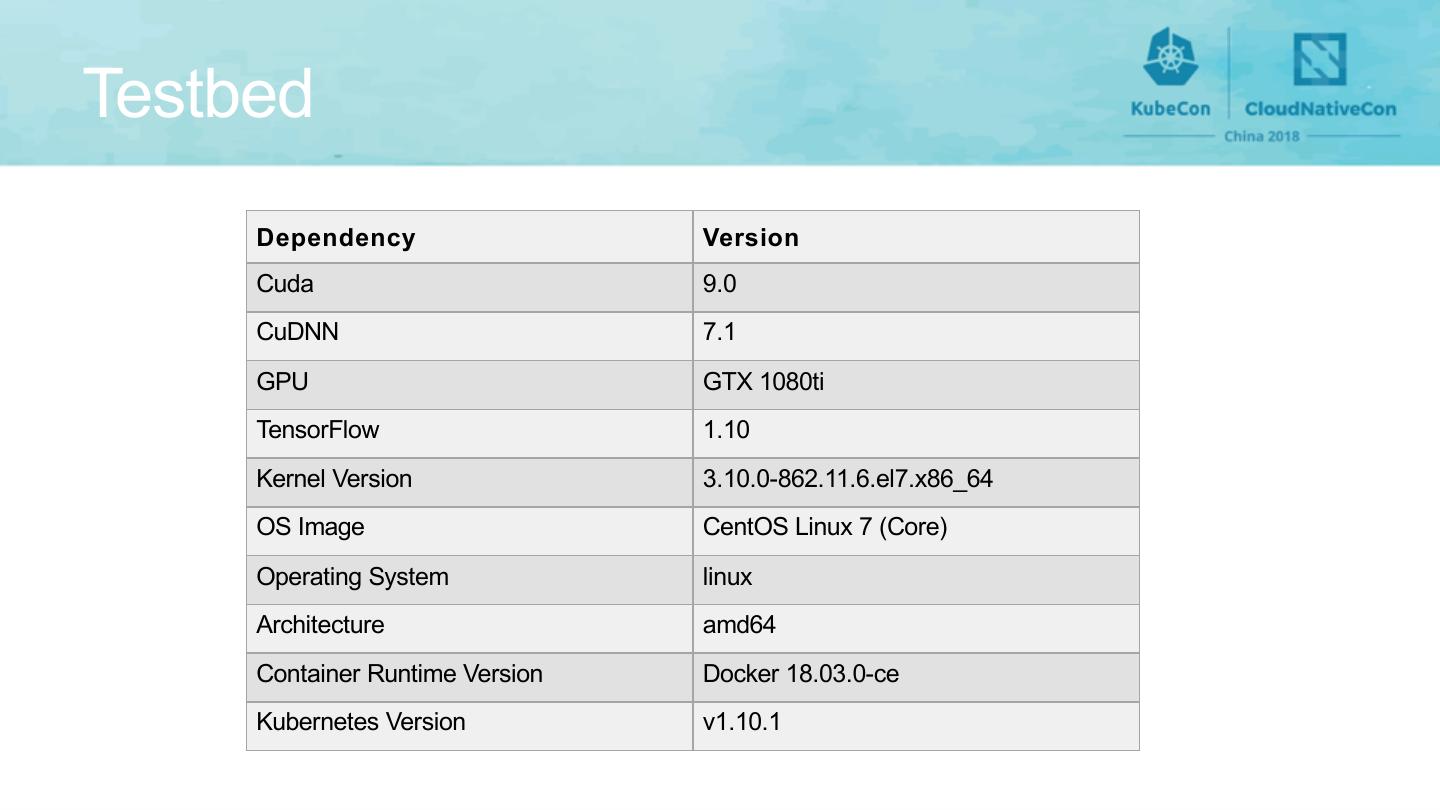This screenshot has height=810, width=1440.
Task: Click the kernel string "3.10.0-862.11.6.el7.x86_64"
Action: click(x=848, y=479)
